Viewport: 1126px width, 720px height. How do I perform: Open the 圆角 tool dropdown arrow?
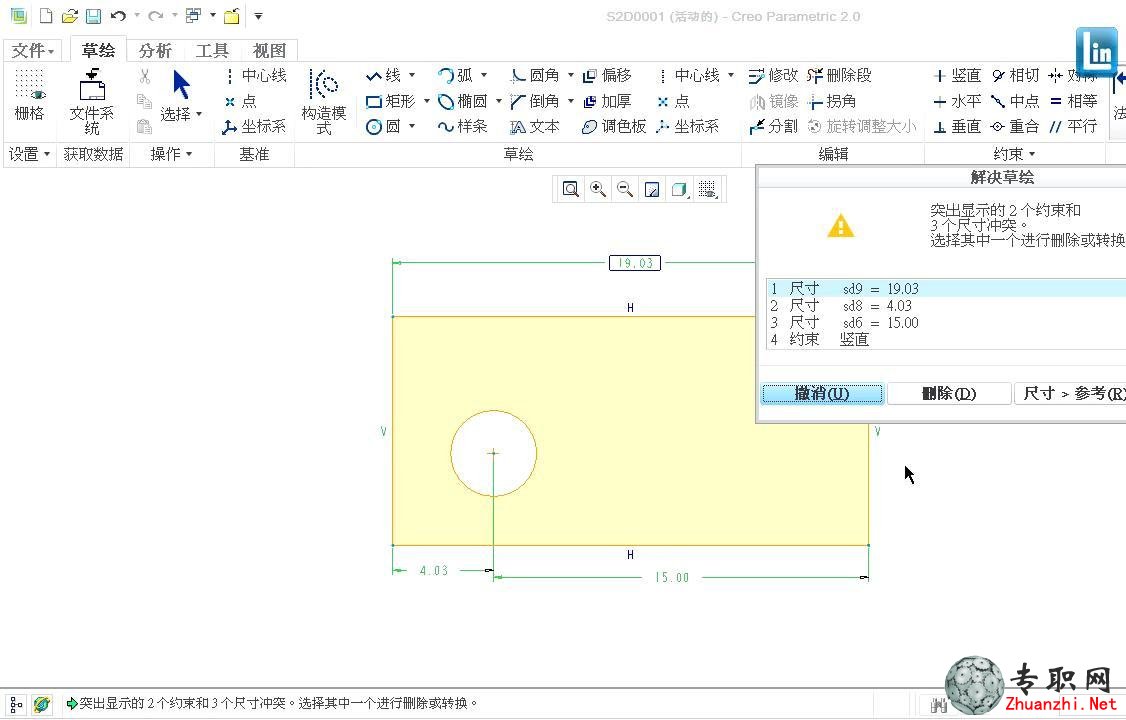pyautogui.click(x=571, y=75)
